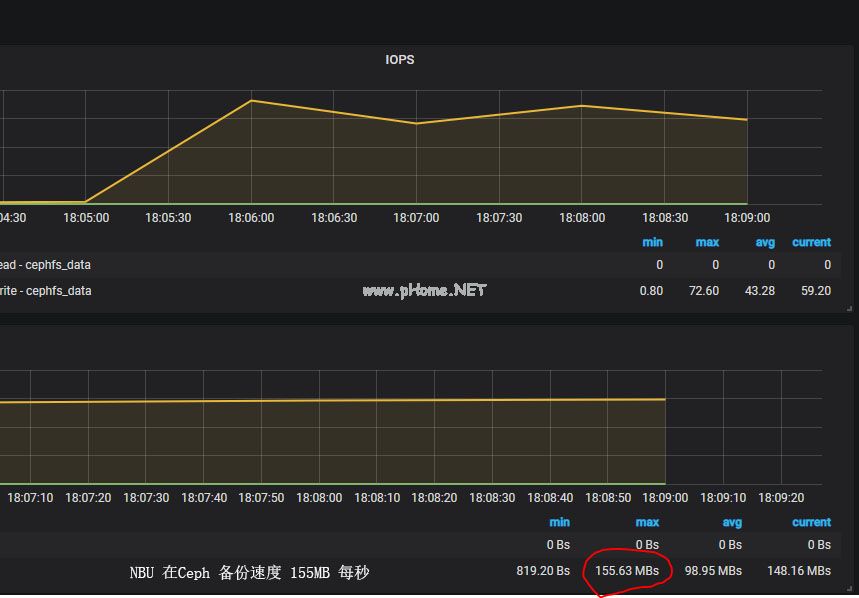Sort legend by the current column
This screenshot has width=859, height=598.
811,242
